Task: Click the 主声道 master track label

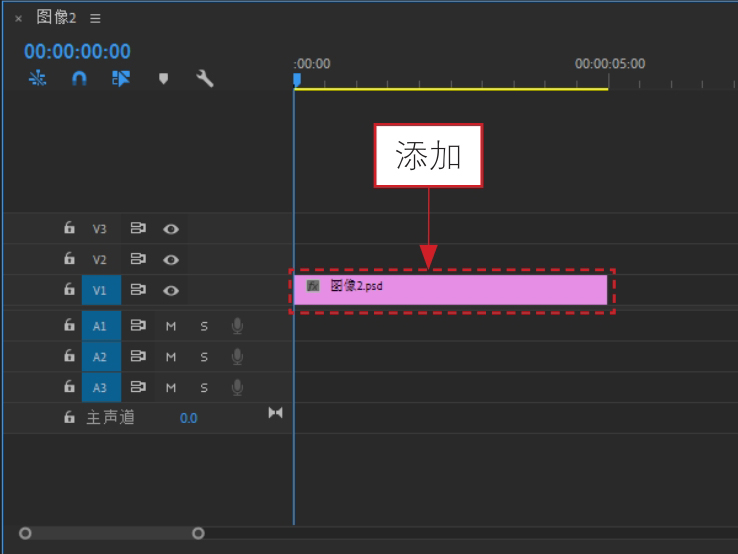Action: (111, 418)
